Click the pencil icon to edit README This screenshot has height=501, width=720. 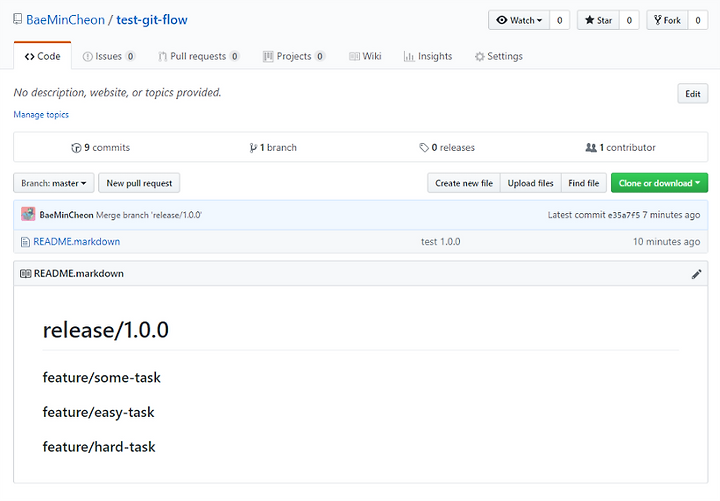[x=696, y=274]
